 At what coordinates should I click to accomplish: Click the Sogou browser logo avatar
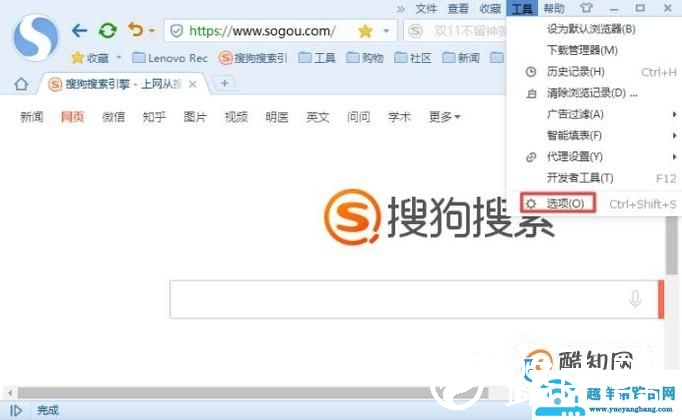pos(36,37)
